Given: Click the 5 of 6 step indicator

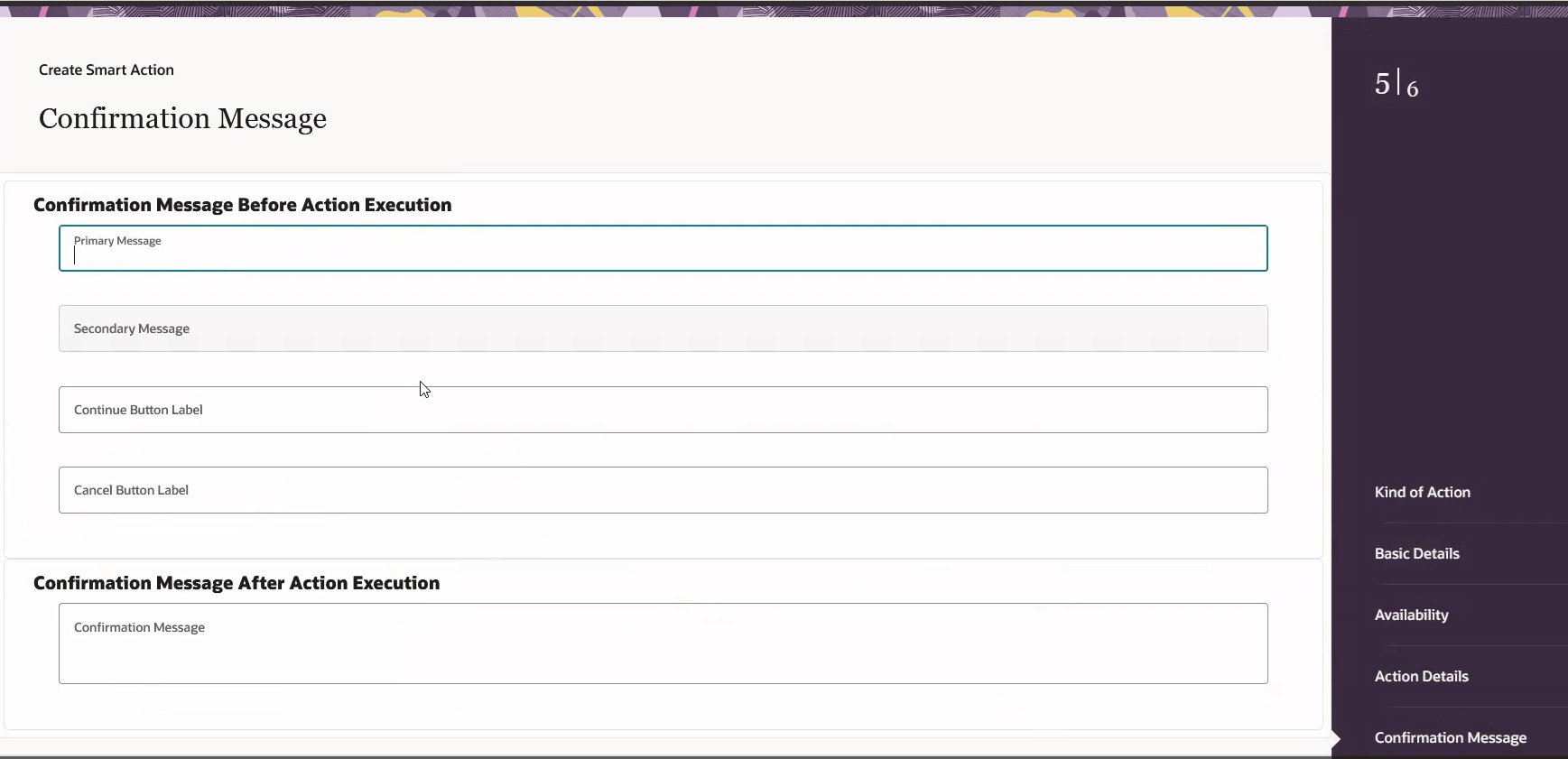Looking at the screenshot, I should tap(1396, 84).
